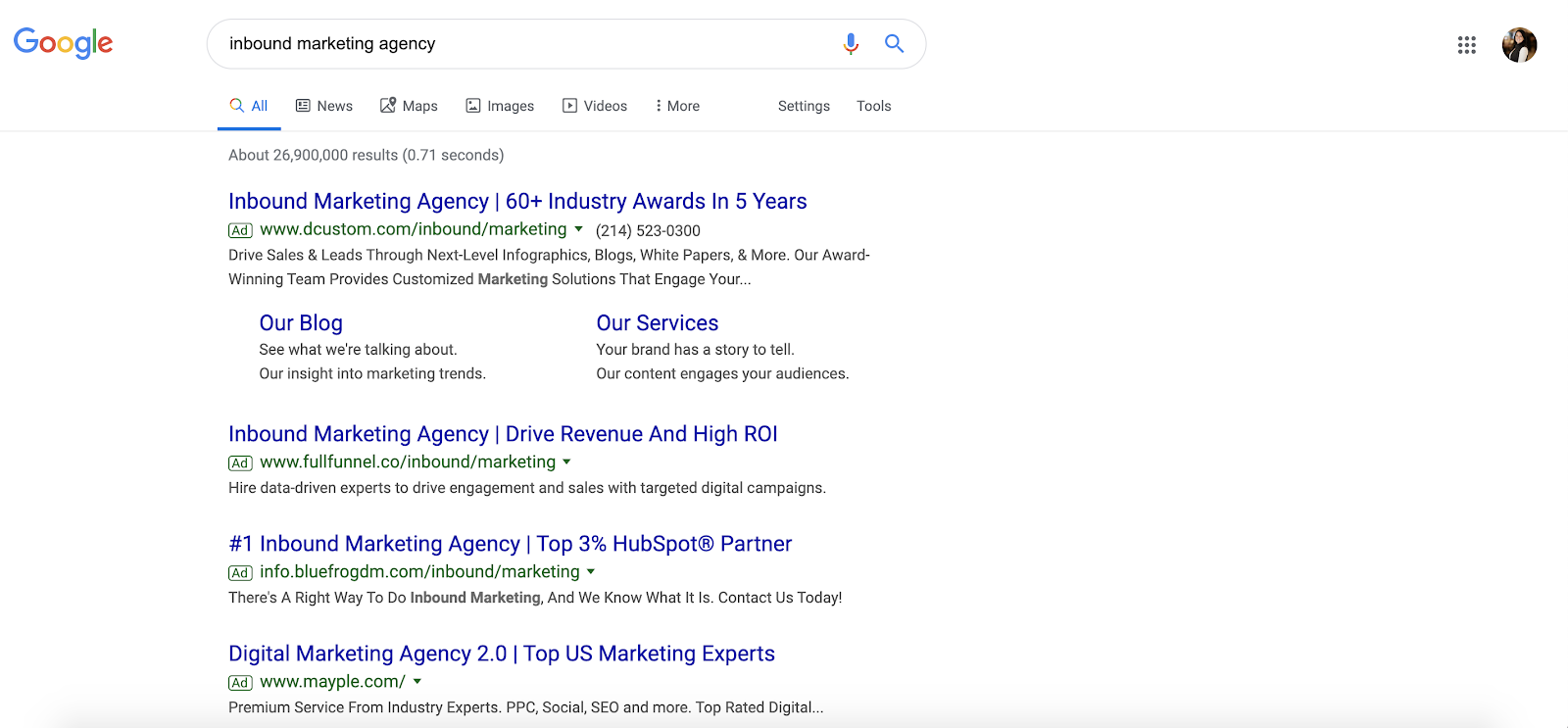The image size is (1568, 728).
Task: Open the Digital Marketing Agency 2.0 ad
Action: [x=502, y=654]
